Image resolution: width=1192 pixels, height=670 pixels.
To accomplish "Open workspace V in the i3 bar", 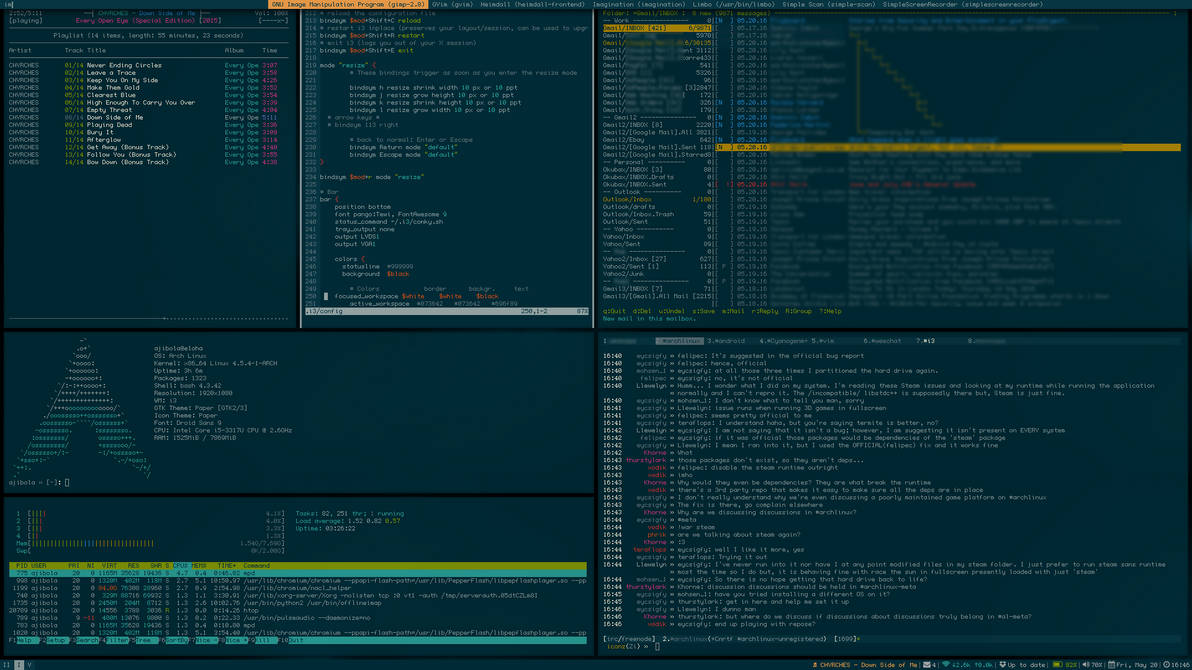I will [29, 665].
